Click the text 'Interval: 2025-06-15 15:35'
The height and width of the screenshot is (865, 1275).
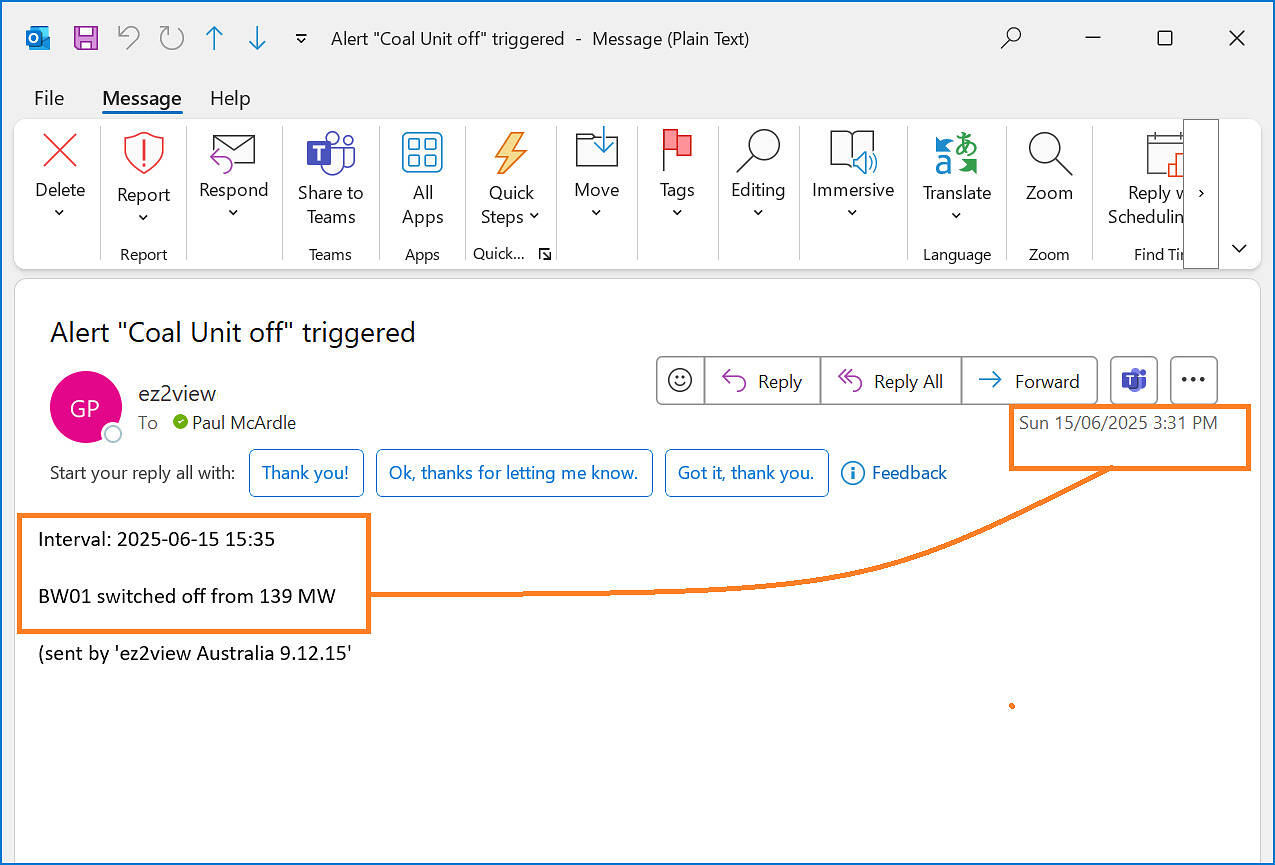click(156, 540)
